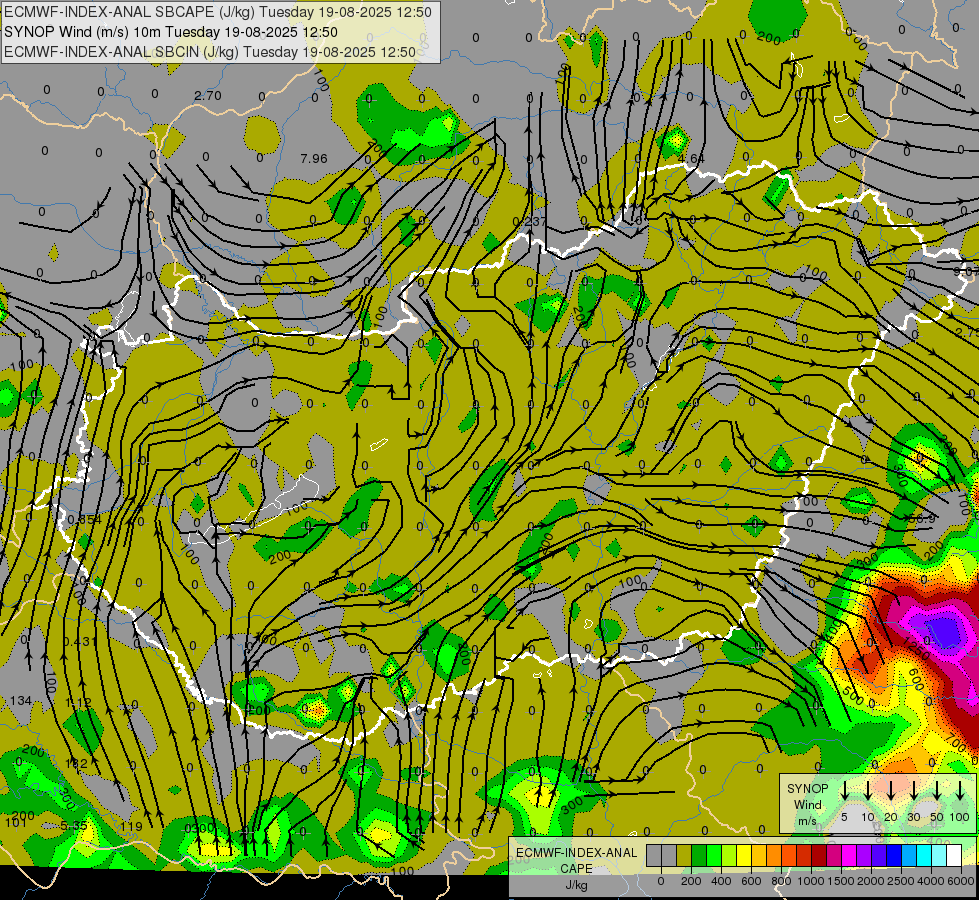Click the wind arrow above 10 m/s
This screenshot has height=900, width=979.
point(867,790)
